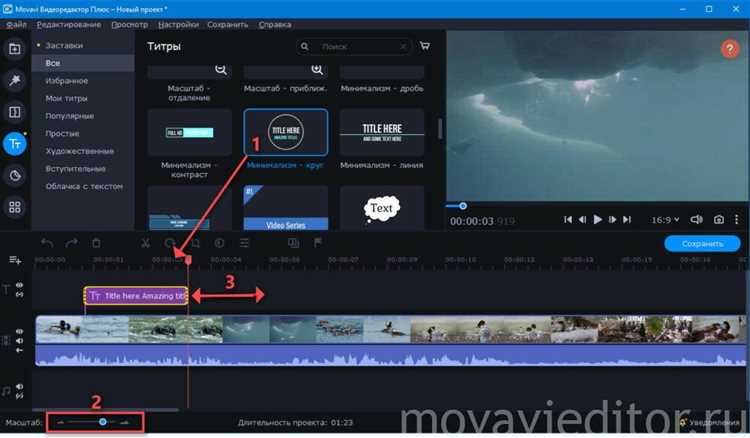This screenshot has height=438, width=750.
Task: Open the Редактирование menu
Action: 68,24
